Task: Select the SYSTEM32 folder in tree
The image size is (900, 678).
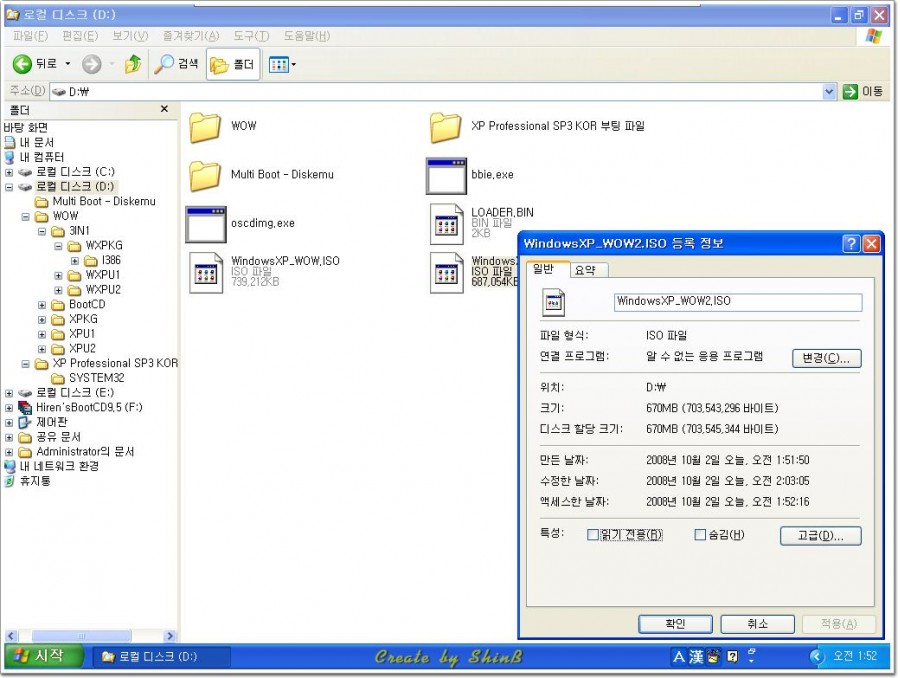Action: pyautogui.click(x=96, y=378)
